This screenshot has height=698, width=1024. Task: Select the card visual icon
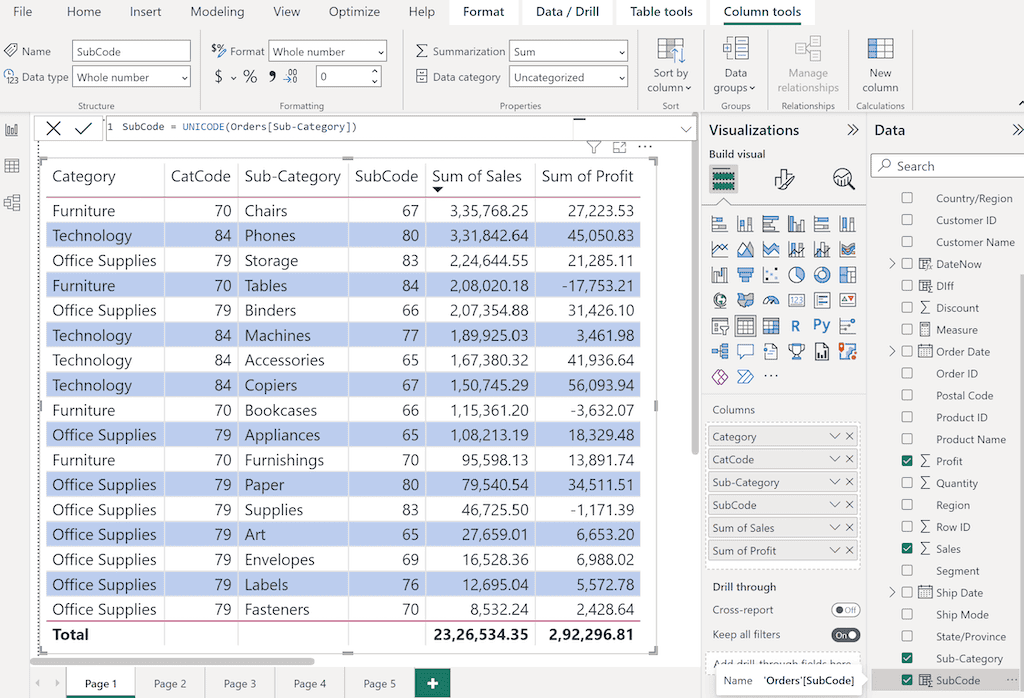click(796, 300)
